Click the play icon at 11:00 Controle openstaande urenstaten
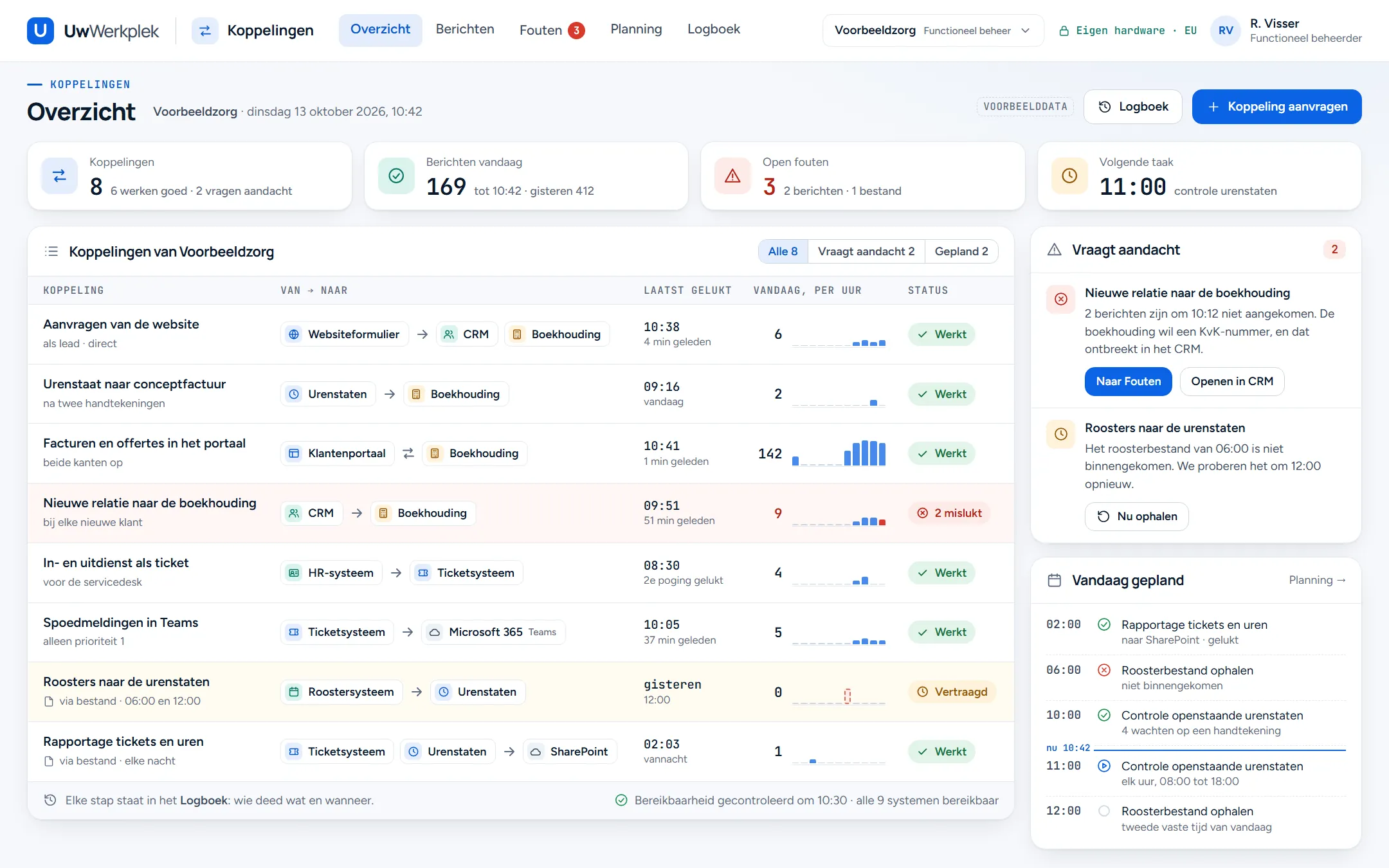This screenshot has width=1389, height=868. coord(1104,766)
